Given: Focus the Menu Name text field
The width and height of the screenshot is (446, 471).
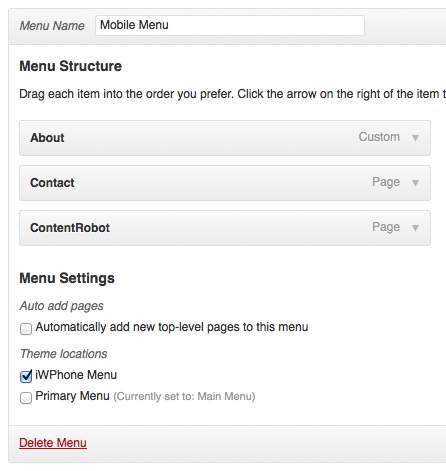Looking at the screenshot, I should tap(230, 25).
